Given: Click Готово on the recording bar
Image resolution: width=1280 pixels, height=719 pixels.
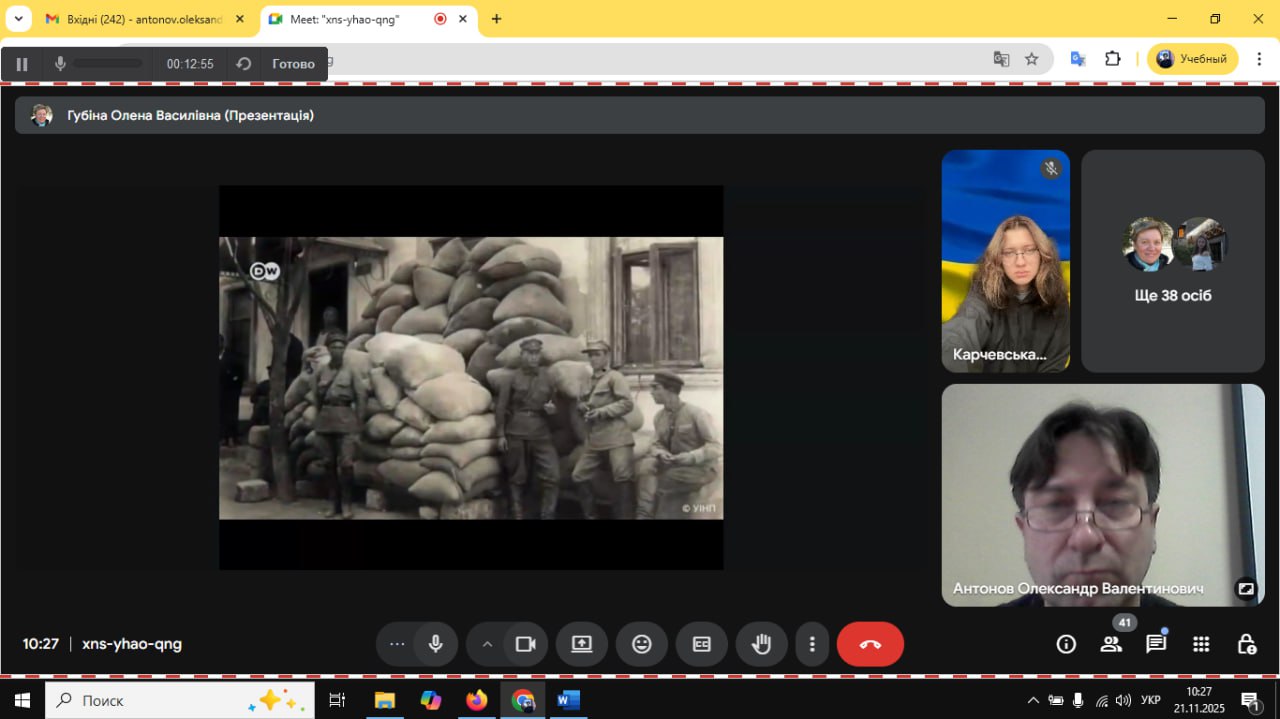Looking at the screenshot, I should 293,64.
